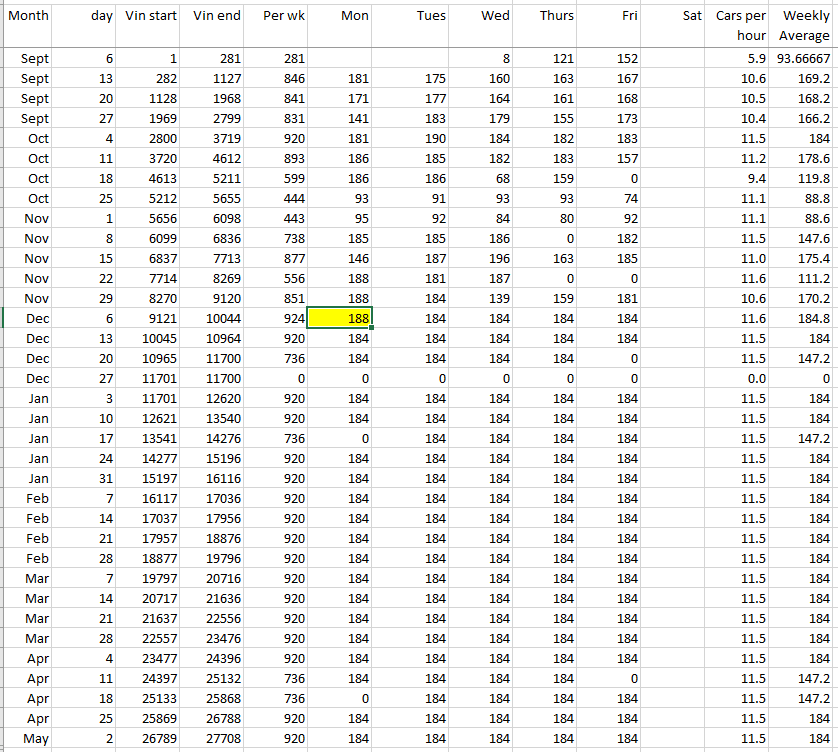This screenshot has width=838, height=752.
Task: Select the Cars per hour header cell
Action: pyautogui.click(x=741, y=25)
